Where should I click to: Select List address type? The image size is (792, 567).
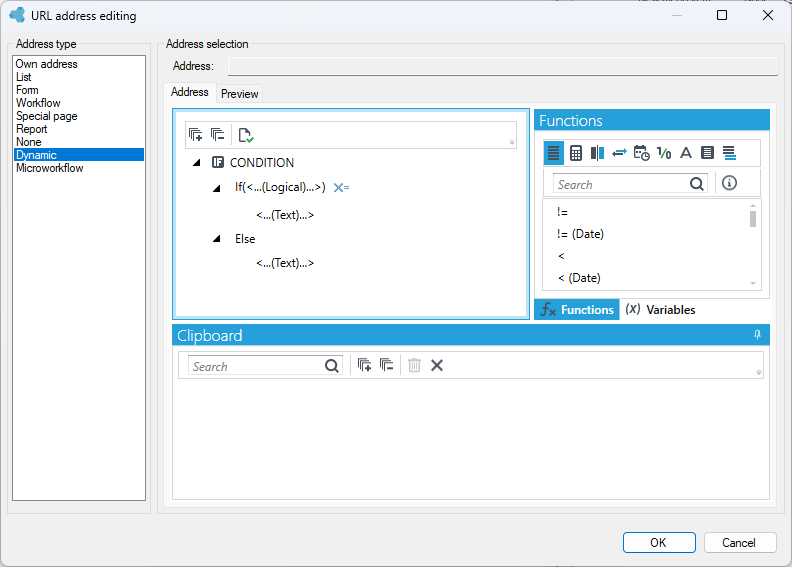click(x=79, y=77)
